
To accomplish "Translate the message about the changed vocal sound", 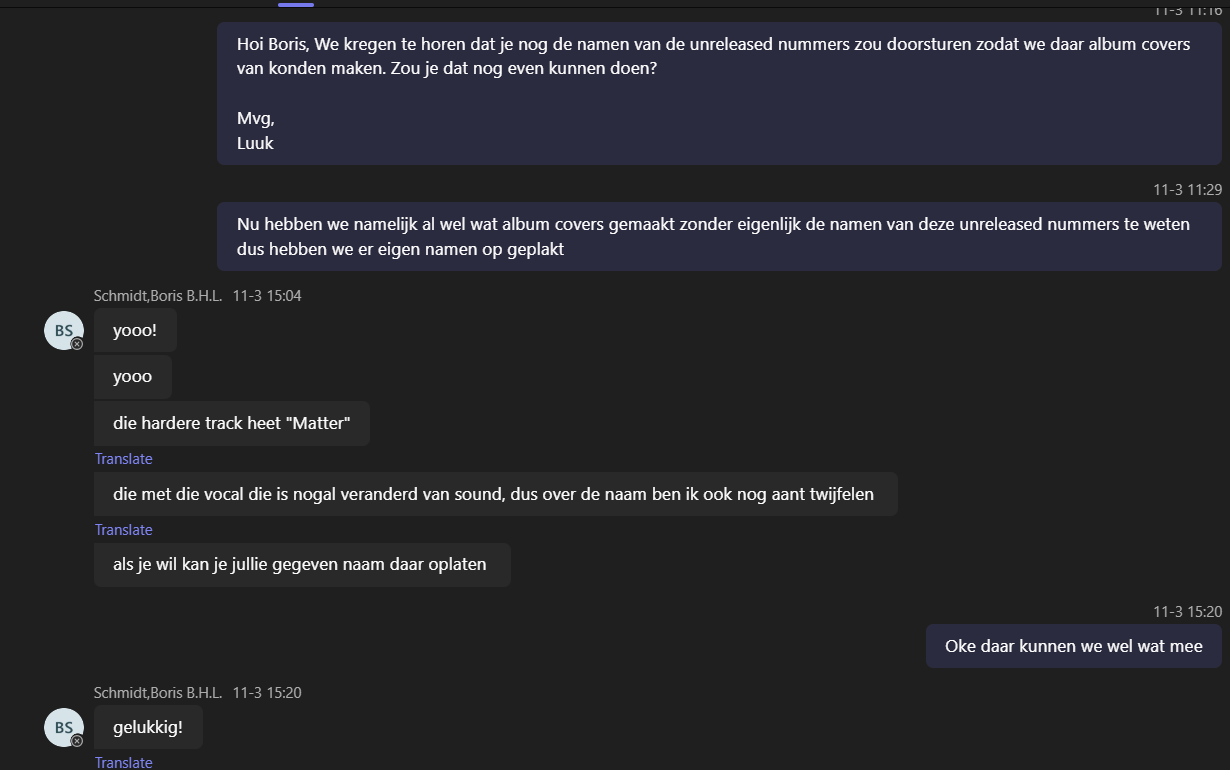I will click(x=123, y=530).
